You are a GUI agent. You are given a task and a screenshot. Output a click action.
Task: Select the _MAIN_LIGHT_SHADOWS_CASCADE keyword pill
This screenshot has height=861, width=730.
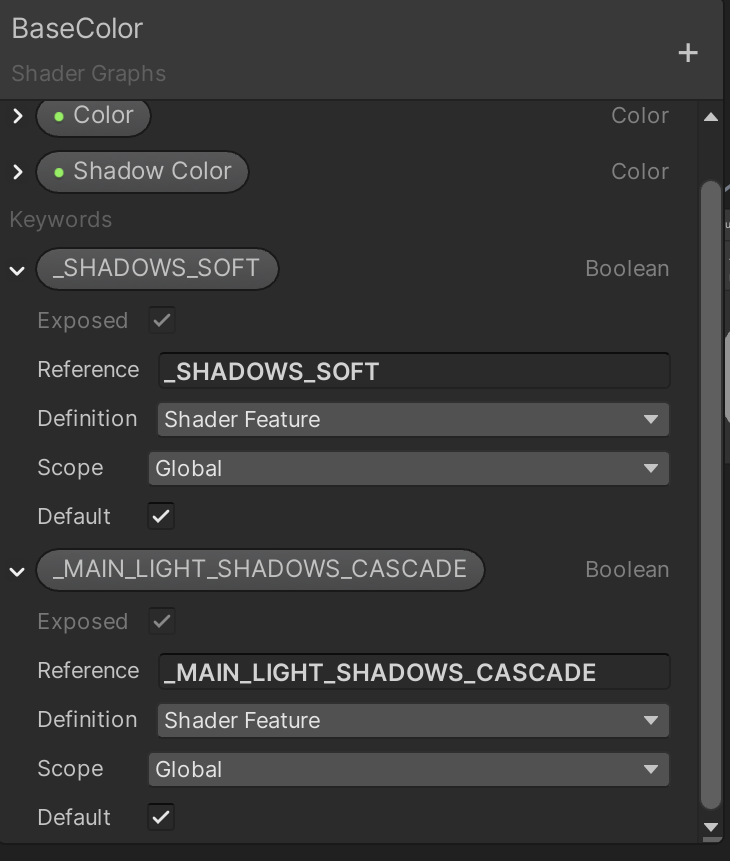(x=259, y=570)
